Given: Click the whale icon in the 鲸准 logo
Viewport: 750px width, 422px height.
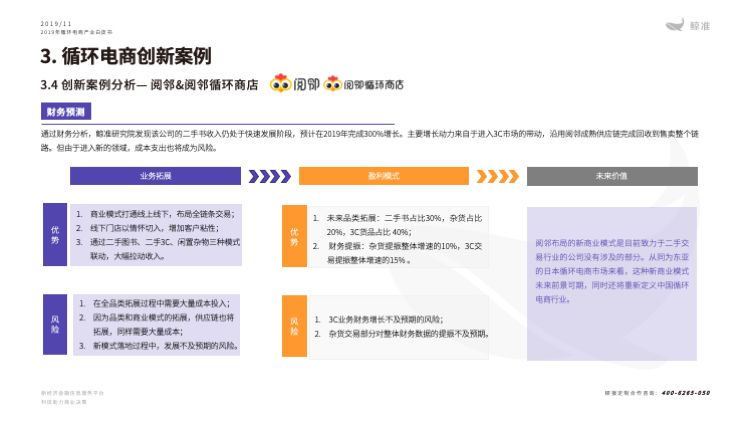Looking at the screenshot, I should 675,25.
